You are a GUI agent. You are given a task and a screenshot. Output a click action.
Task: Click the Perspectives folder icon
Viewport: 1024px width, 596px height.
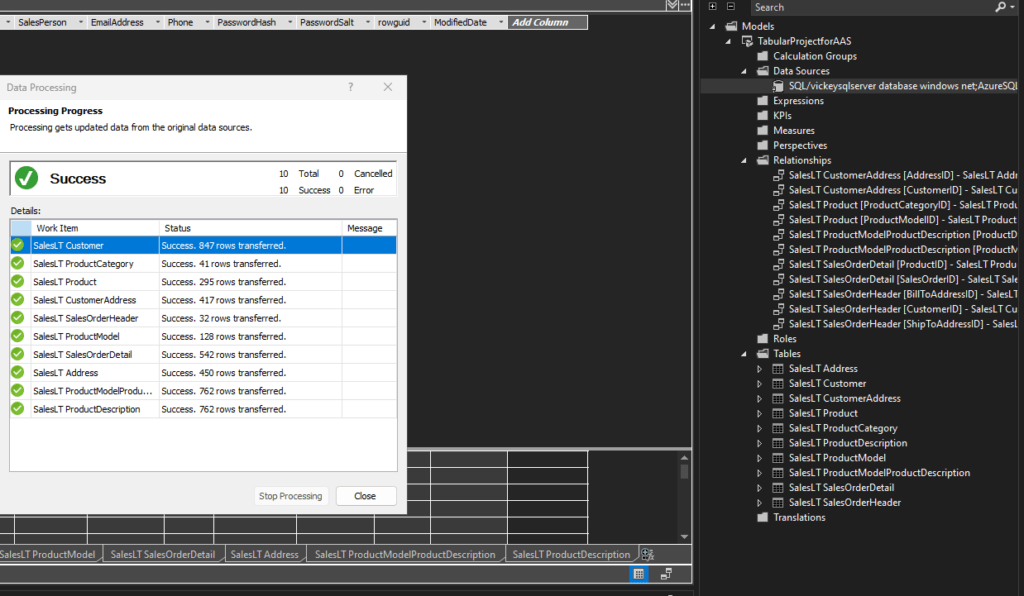762,146
